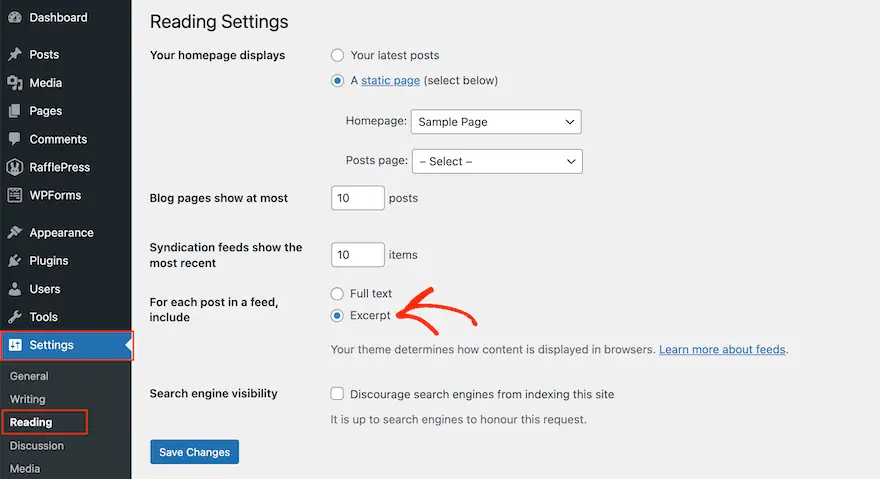
Task: Open the Users menu
Action: coord(66,289)
